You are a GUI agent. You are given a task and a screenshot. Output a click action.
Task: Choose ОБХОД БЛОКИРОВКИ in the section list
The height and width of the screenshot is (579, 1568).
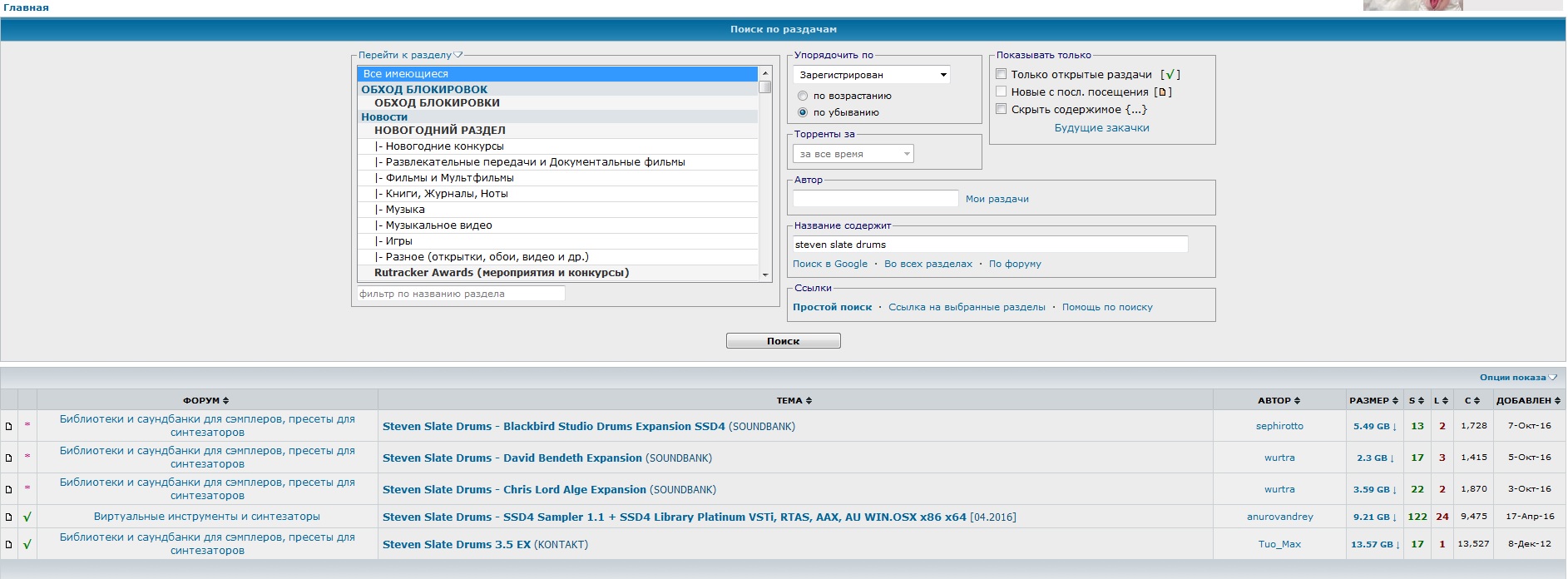[x=557, y=103]
